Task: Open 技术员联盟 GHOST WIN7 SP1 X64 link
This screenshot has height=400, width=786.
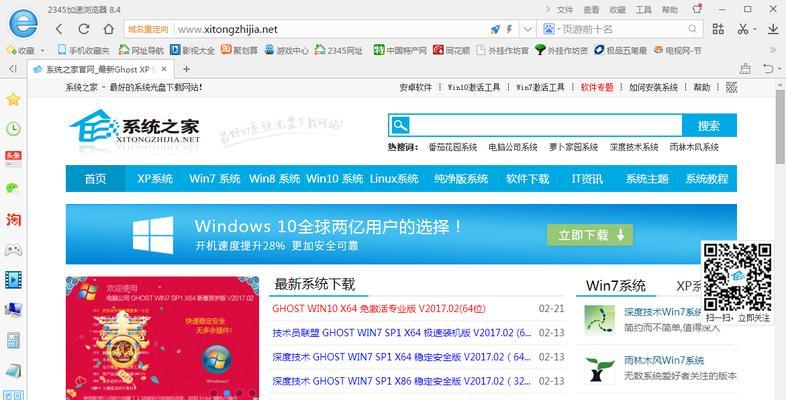Action: pos(402,332)
